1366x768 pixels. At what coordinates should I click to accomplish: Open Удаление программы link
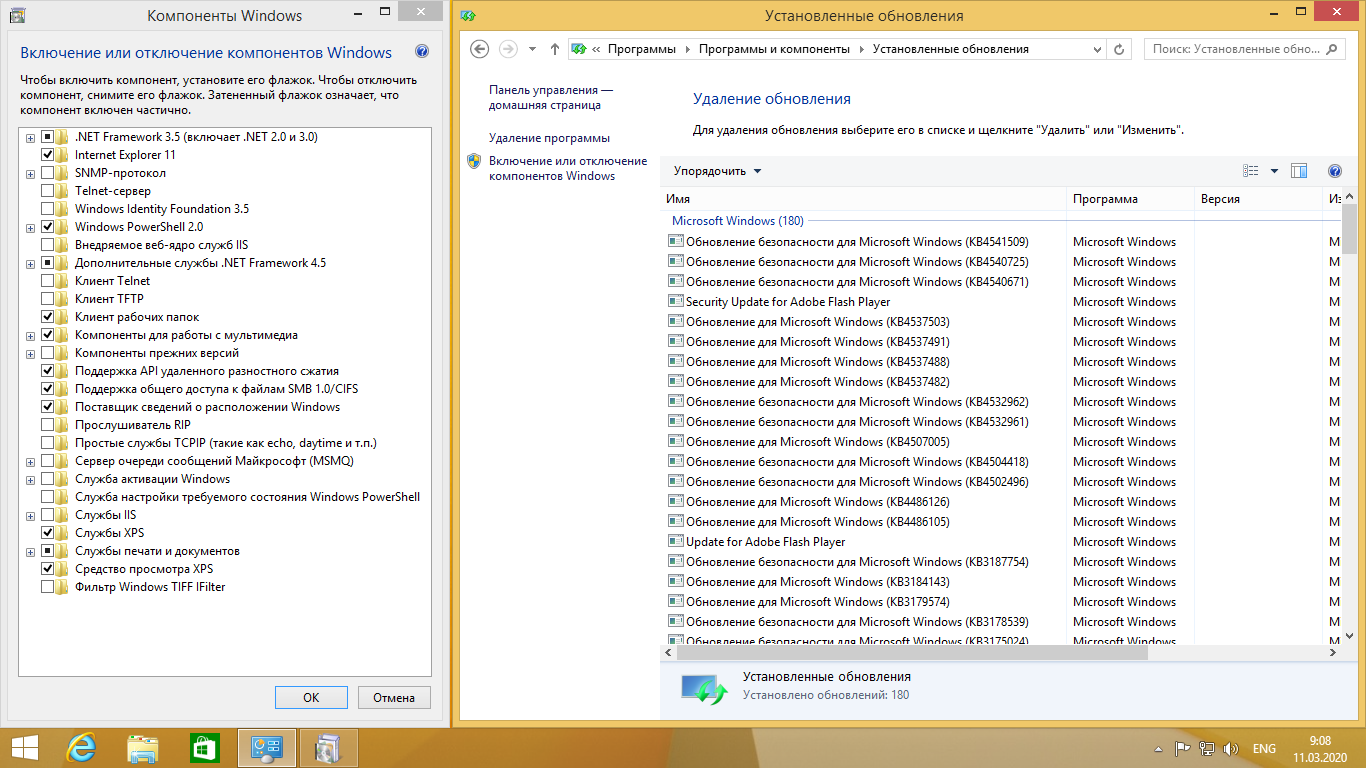(549, 138)
